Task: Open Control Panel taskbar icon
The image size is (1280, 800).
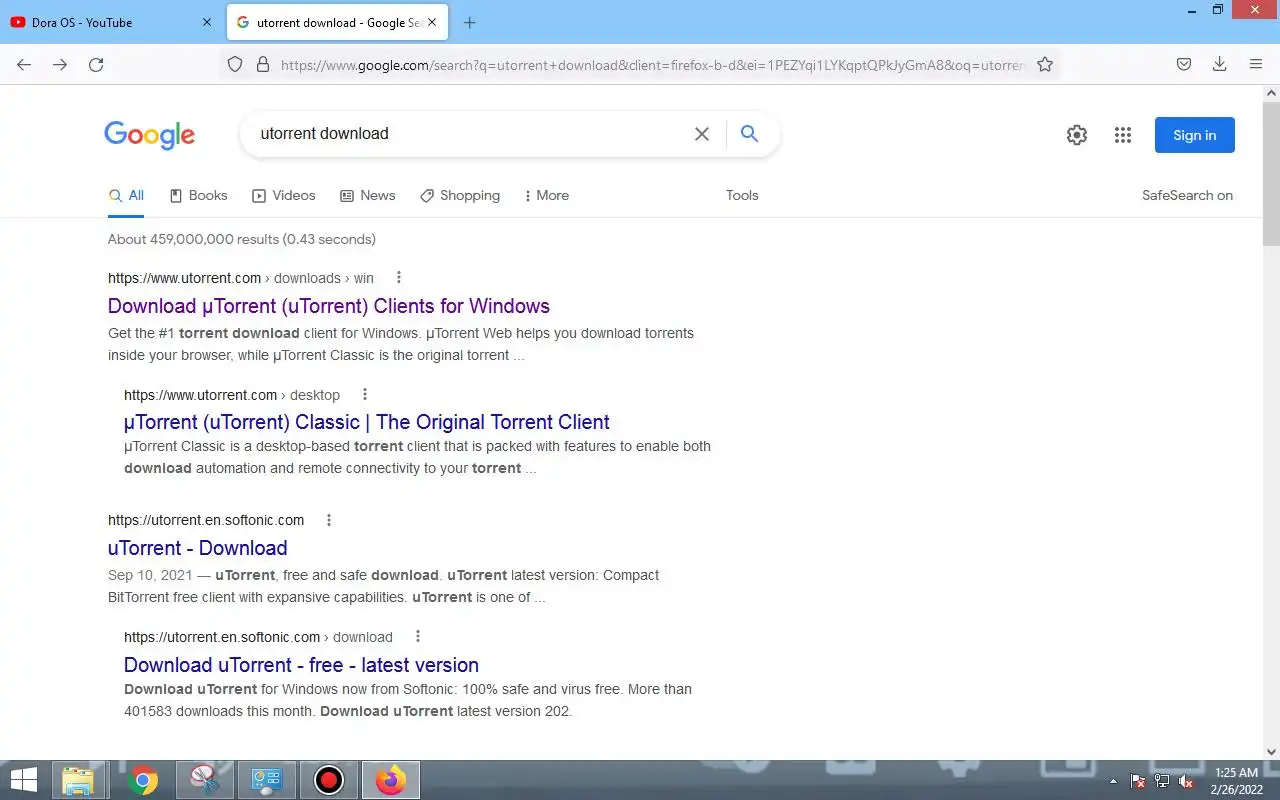Action: tap(267, 780)
